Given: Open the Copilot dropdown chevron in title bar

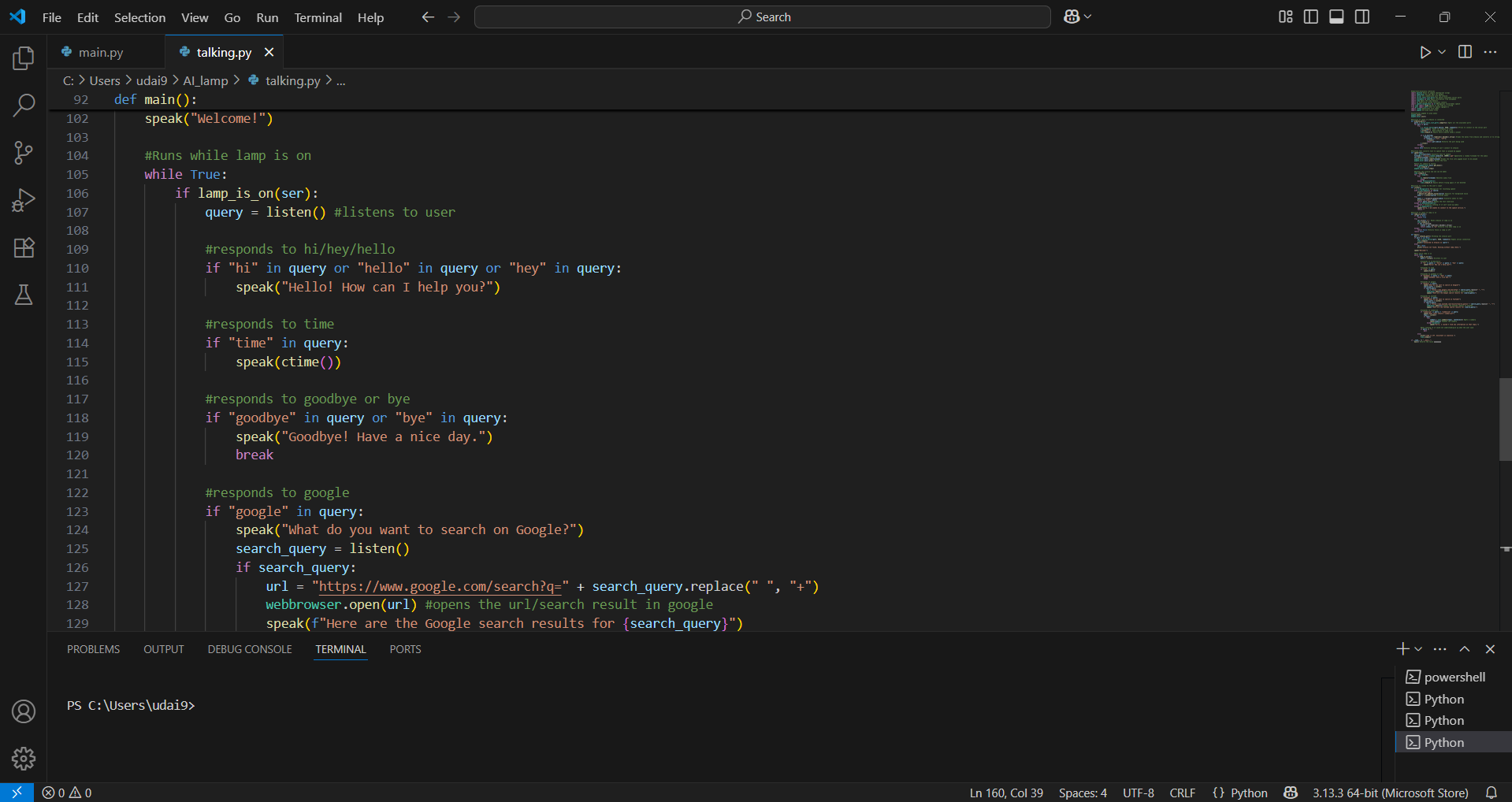Looking at the screenshot, I should pyautogui.click(x=1088, y=17).
